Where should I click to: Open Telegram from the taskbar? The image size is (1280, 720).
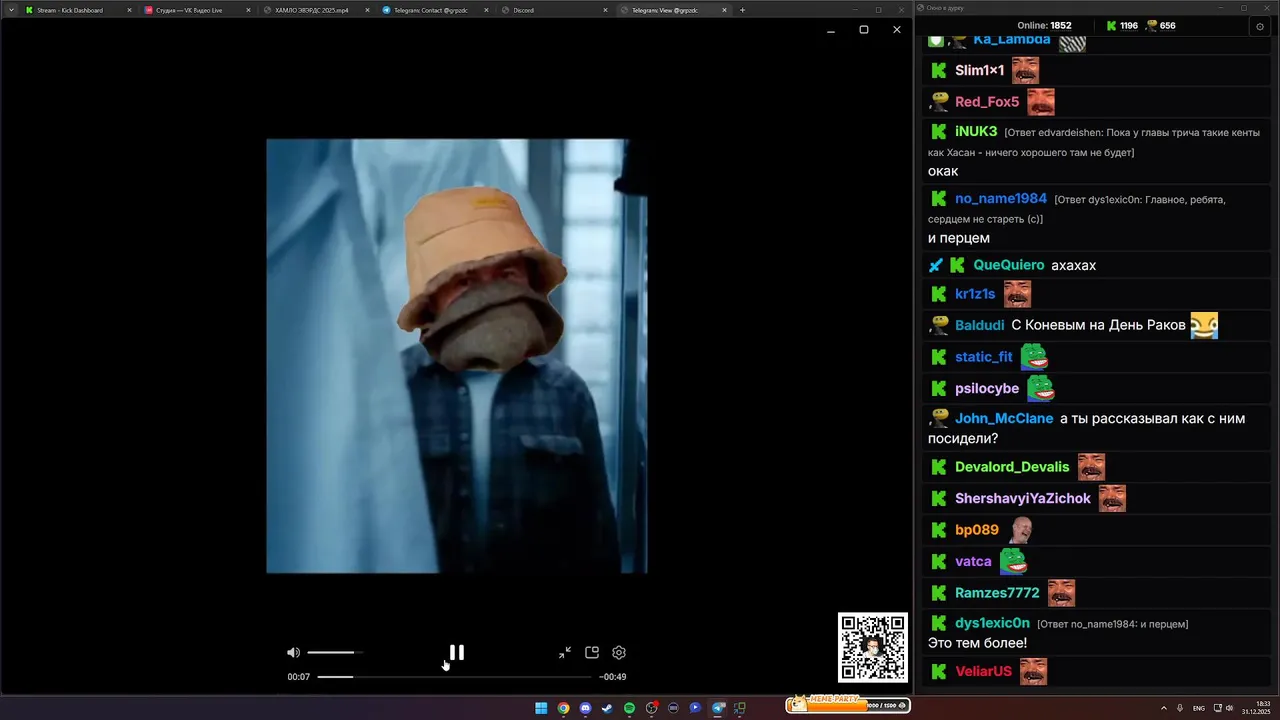coord(718,708)
